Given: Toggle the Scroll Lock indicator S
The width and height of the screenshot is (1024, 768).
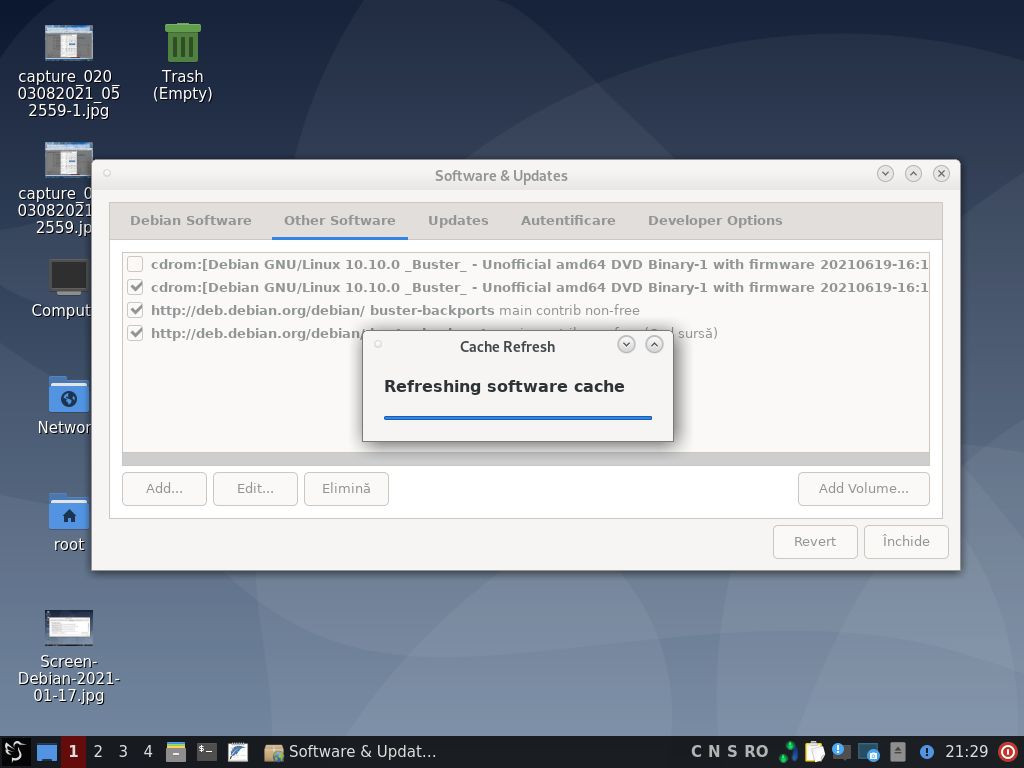Looking at the screenshot, I should pos(732,752).
